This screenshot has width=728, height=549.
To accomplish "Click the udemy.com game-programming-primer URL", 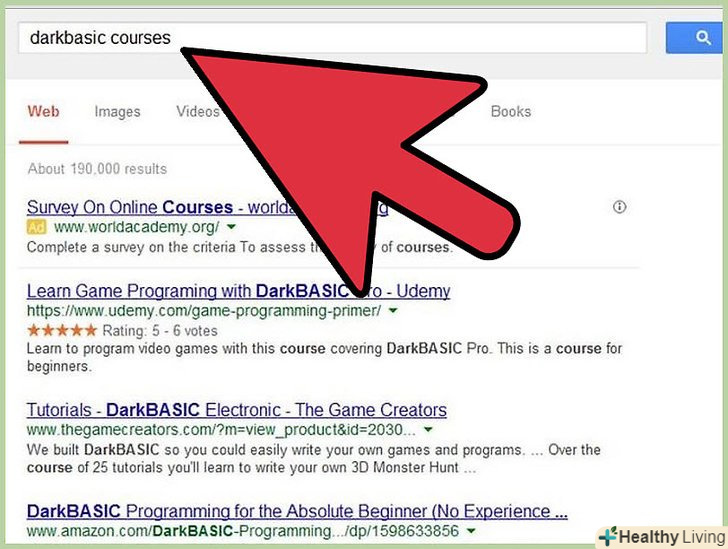I will (204, 310).
